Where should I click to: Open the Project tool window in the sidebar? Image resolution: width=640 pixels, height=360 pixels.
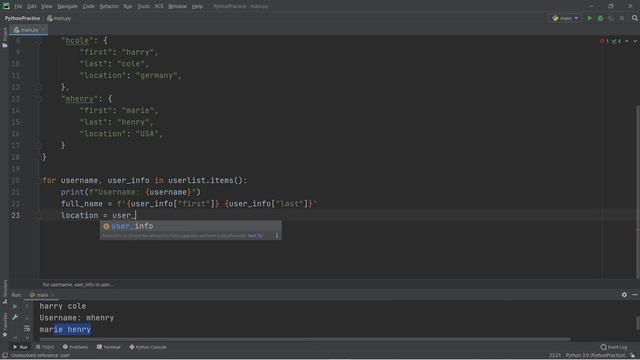pyautogui.click(x=4, y=38)
